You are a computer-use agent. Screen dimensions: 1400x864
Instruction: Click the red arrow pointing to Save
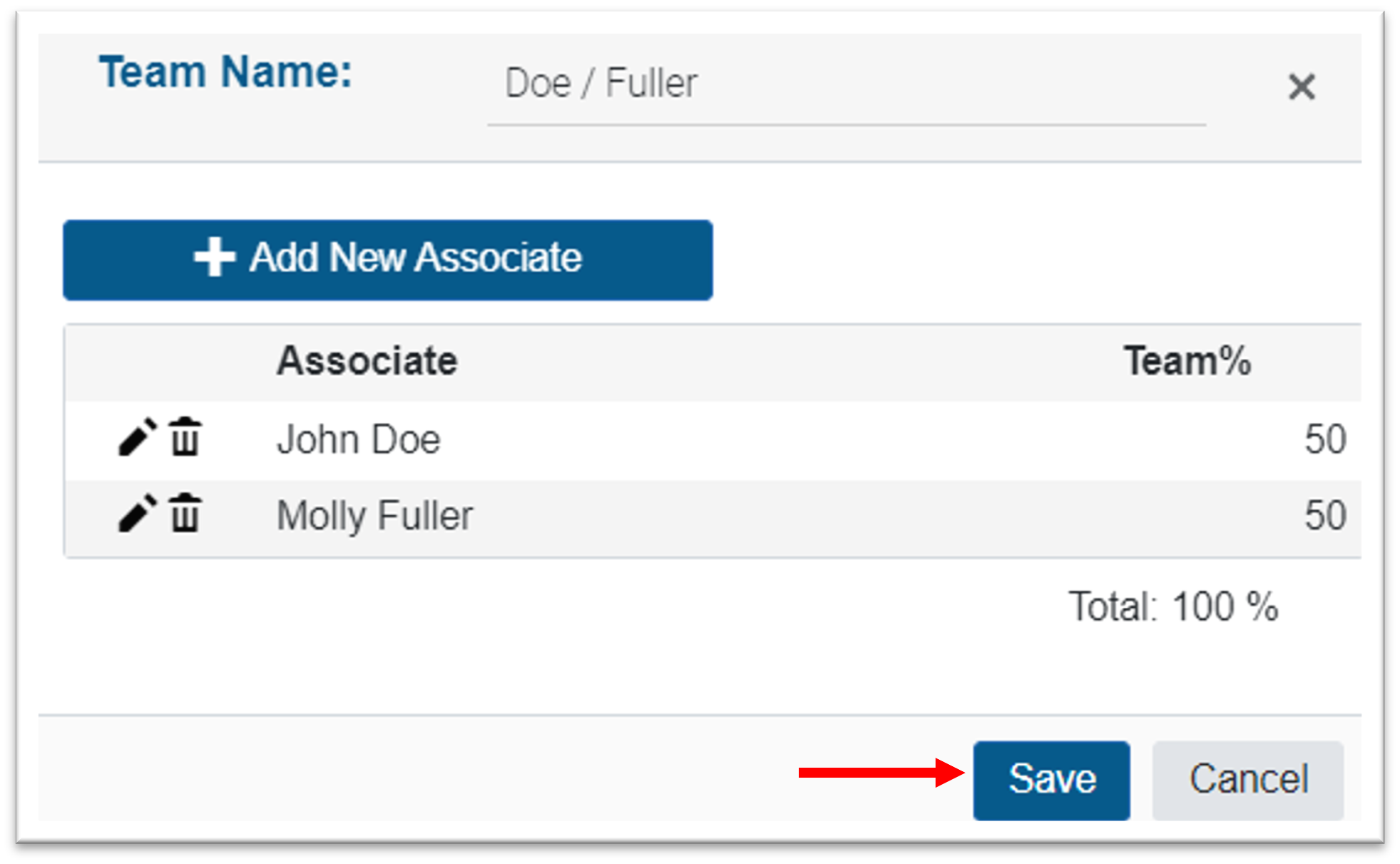[882, 773]
